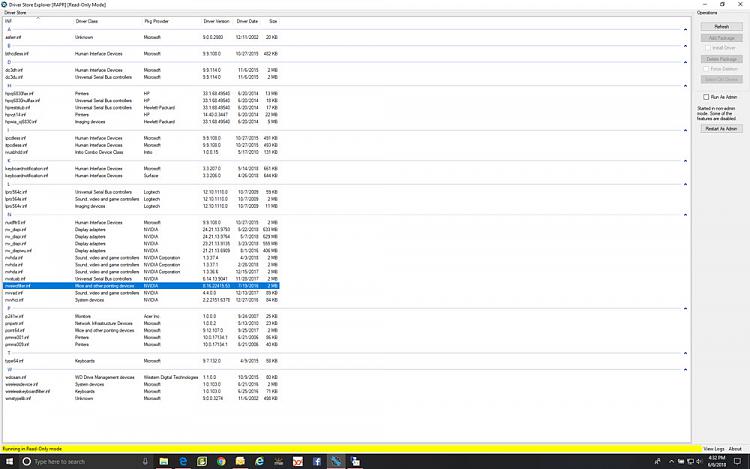The image size is (750, 469).
Task: Select the Western Digital Technologies driver row
Action: point(141,377)
